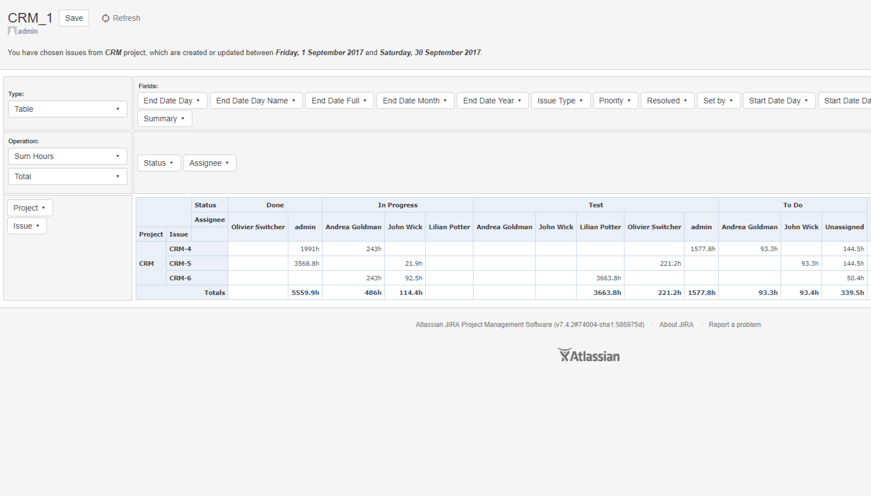Expand the End Date Day Name field
The width and height of the screenshot is (871, 496).
[x=256, y=101]
